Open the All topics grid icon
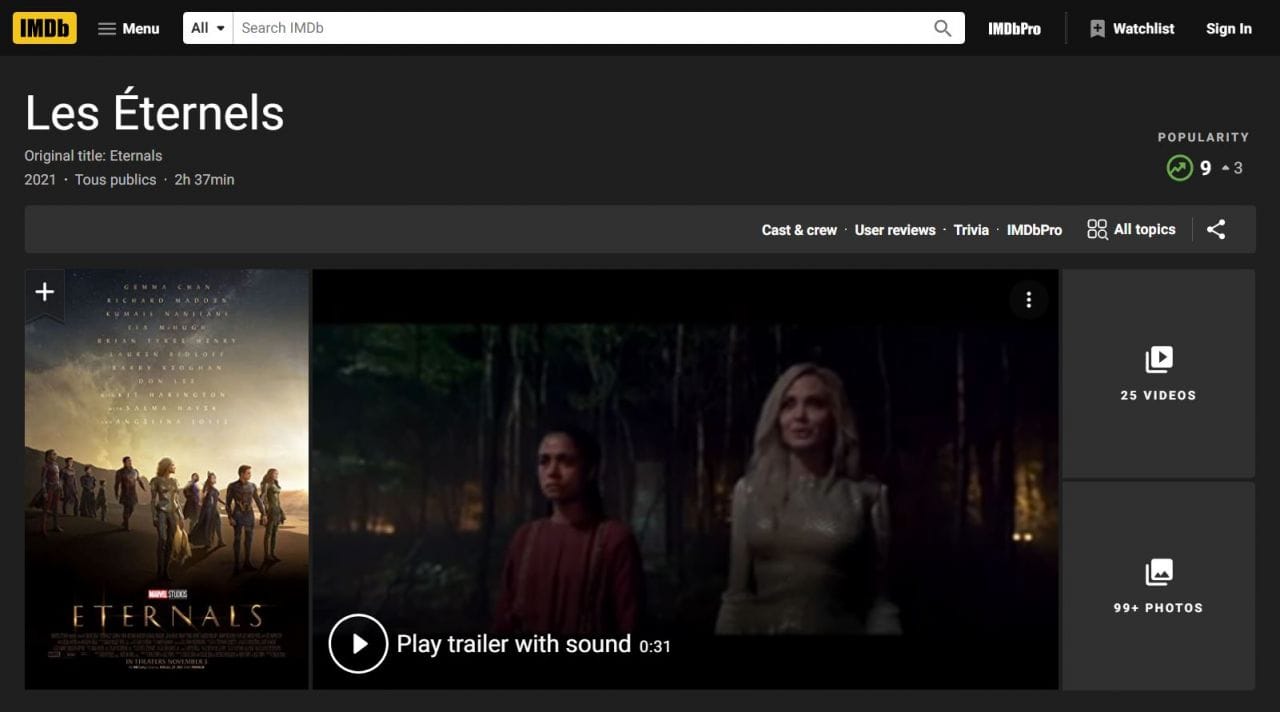Screen dimensions: 1280x712 point(1097,230)
